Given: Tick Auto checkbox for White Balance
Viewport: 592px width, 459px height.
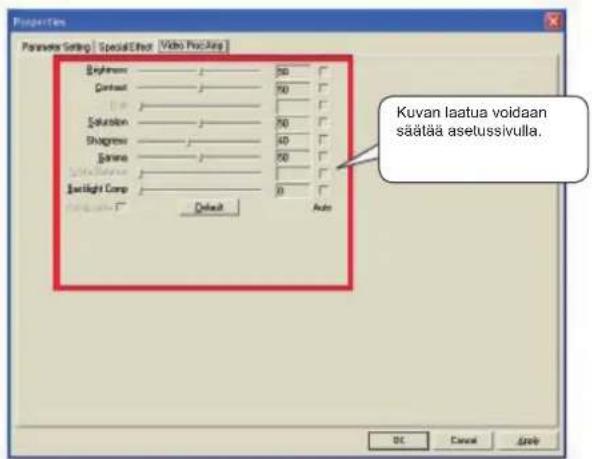Looking at the screenshot, I should pos(323,173).
